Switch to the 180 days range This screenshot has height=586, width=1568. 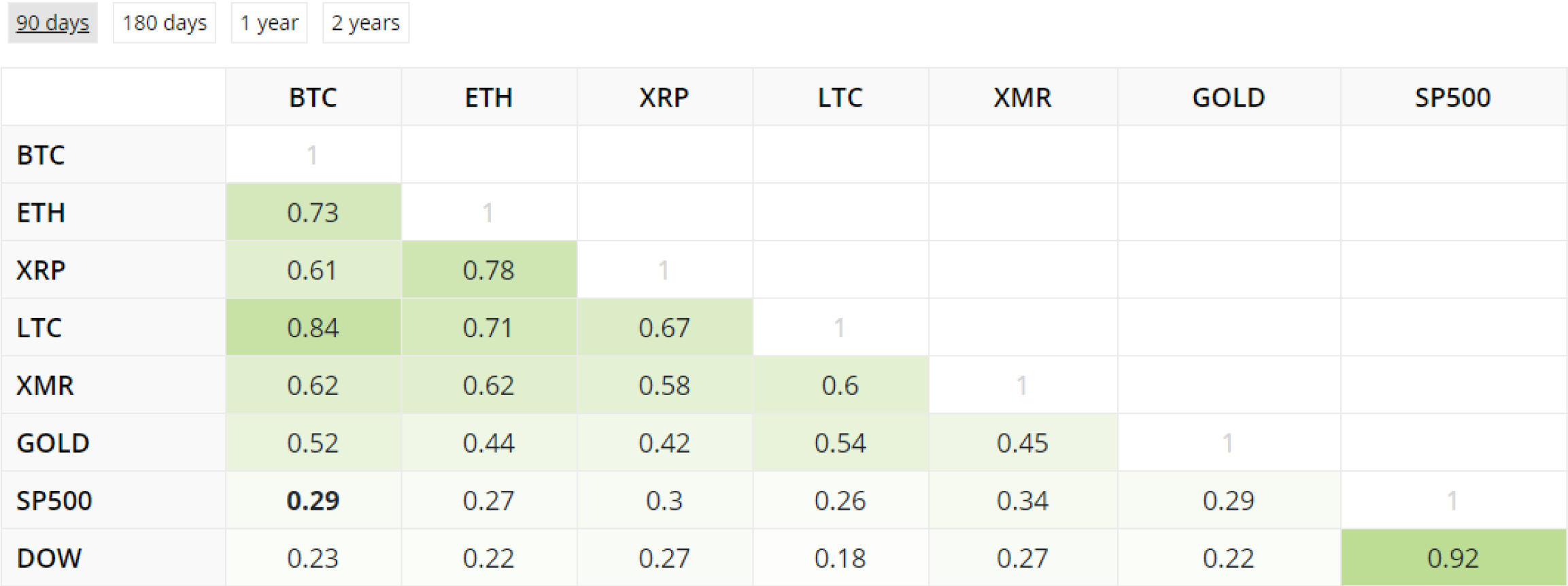pos(165,23)
